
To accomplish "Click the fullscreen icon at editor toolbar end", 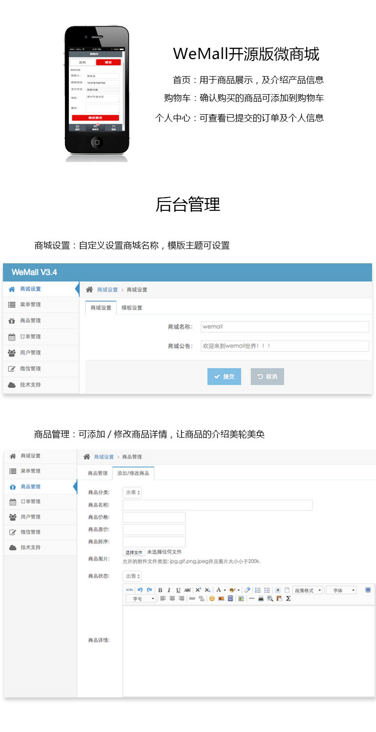I will 368,590.
